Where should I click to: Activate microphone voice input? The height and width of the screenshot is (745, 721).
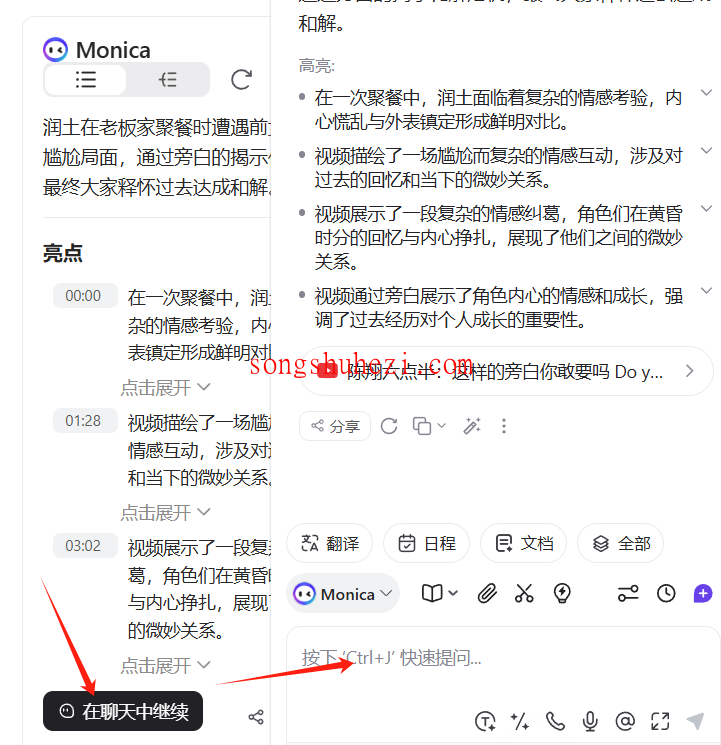tap(590, 721)
